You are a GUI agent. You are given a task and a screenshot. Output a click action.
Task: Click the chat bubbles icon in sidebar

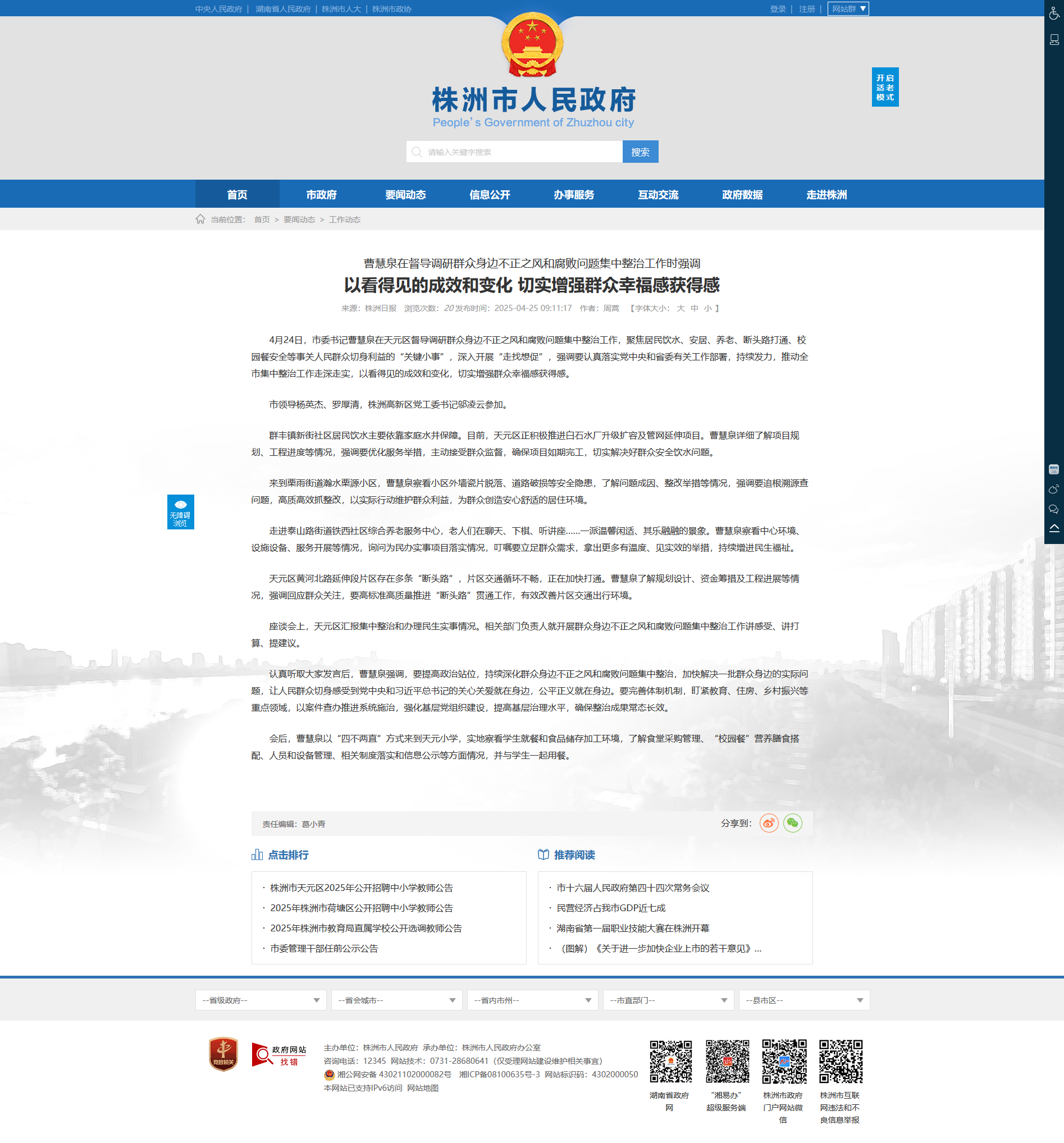click(x=1054, y=509)
